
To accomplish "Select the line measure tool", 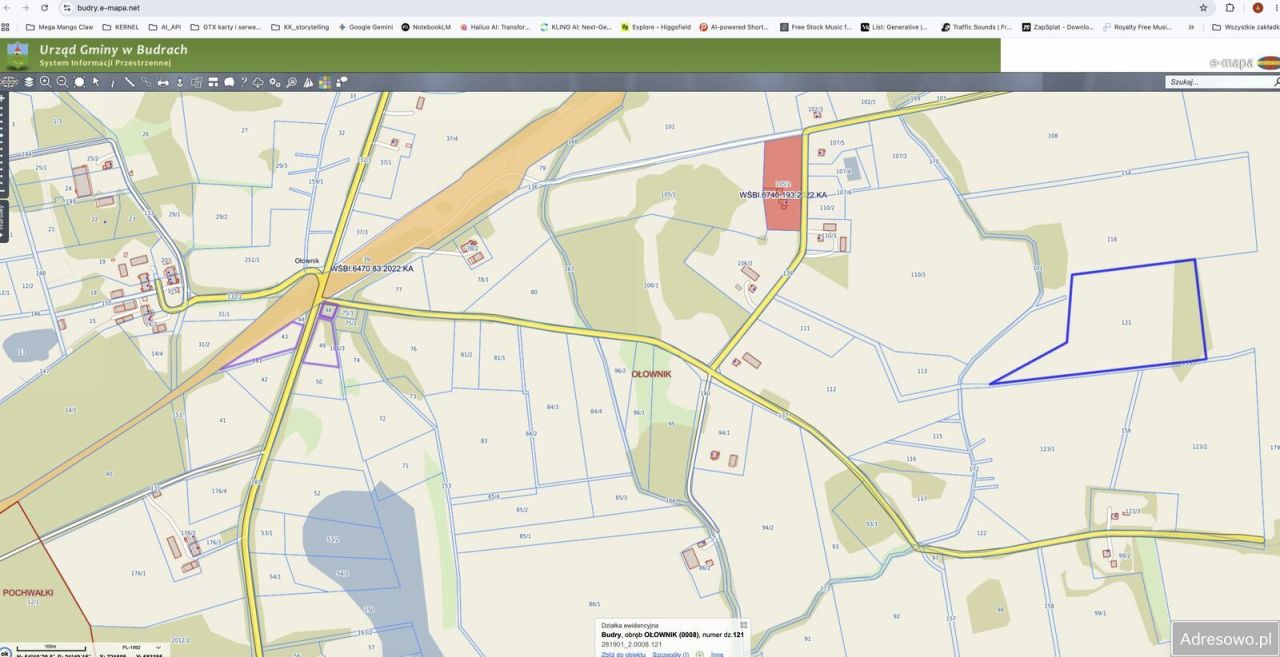I will pos(129,82).
